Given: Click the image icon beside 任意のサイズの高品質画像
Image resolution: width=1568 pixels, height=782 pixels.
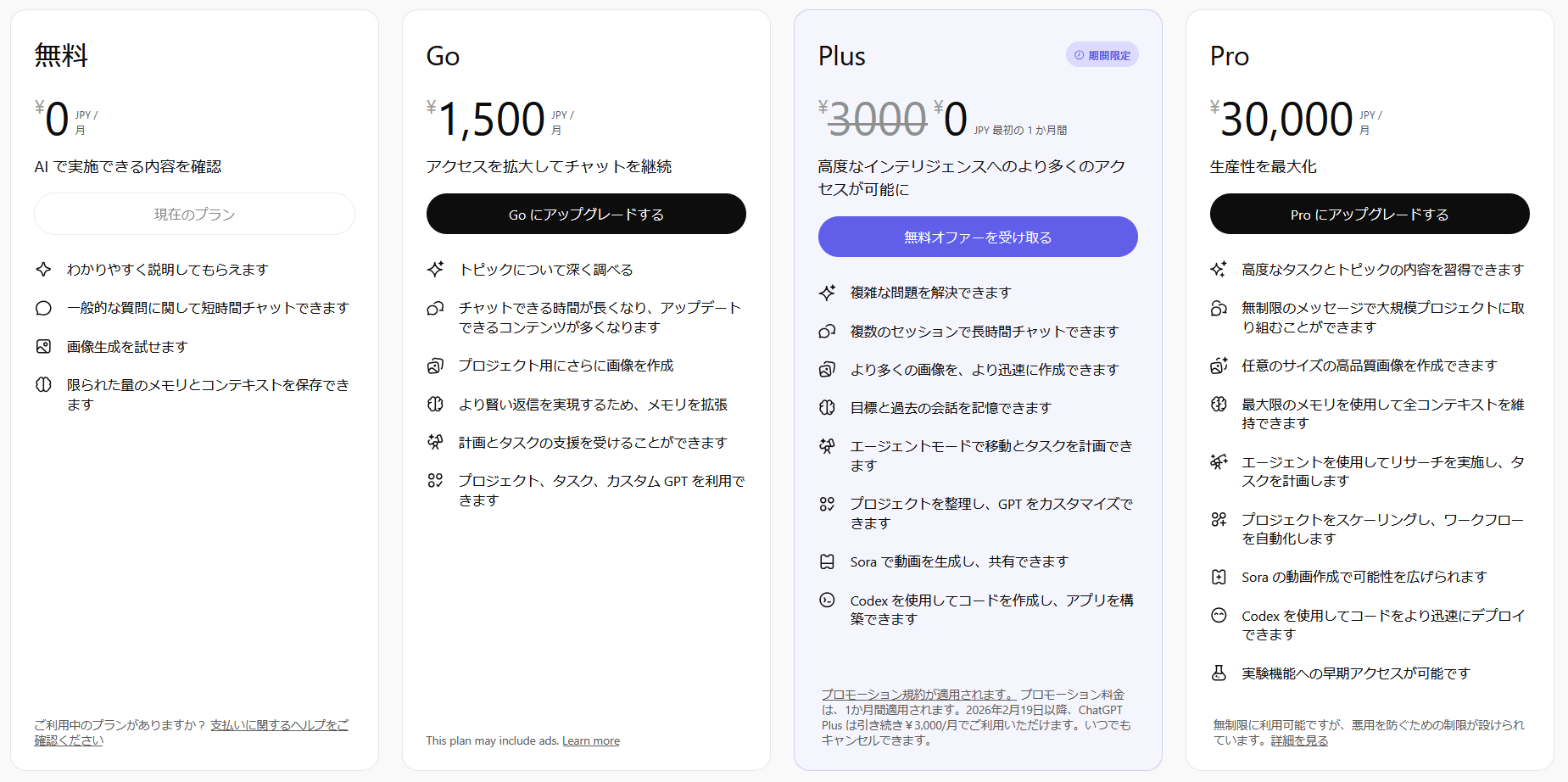Looking at the screenshot, I should coord(1219,366).
